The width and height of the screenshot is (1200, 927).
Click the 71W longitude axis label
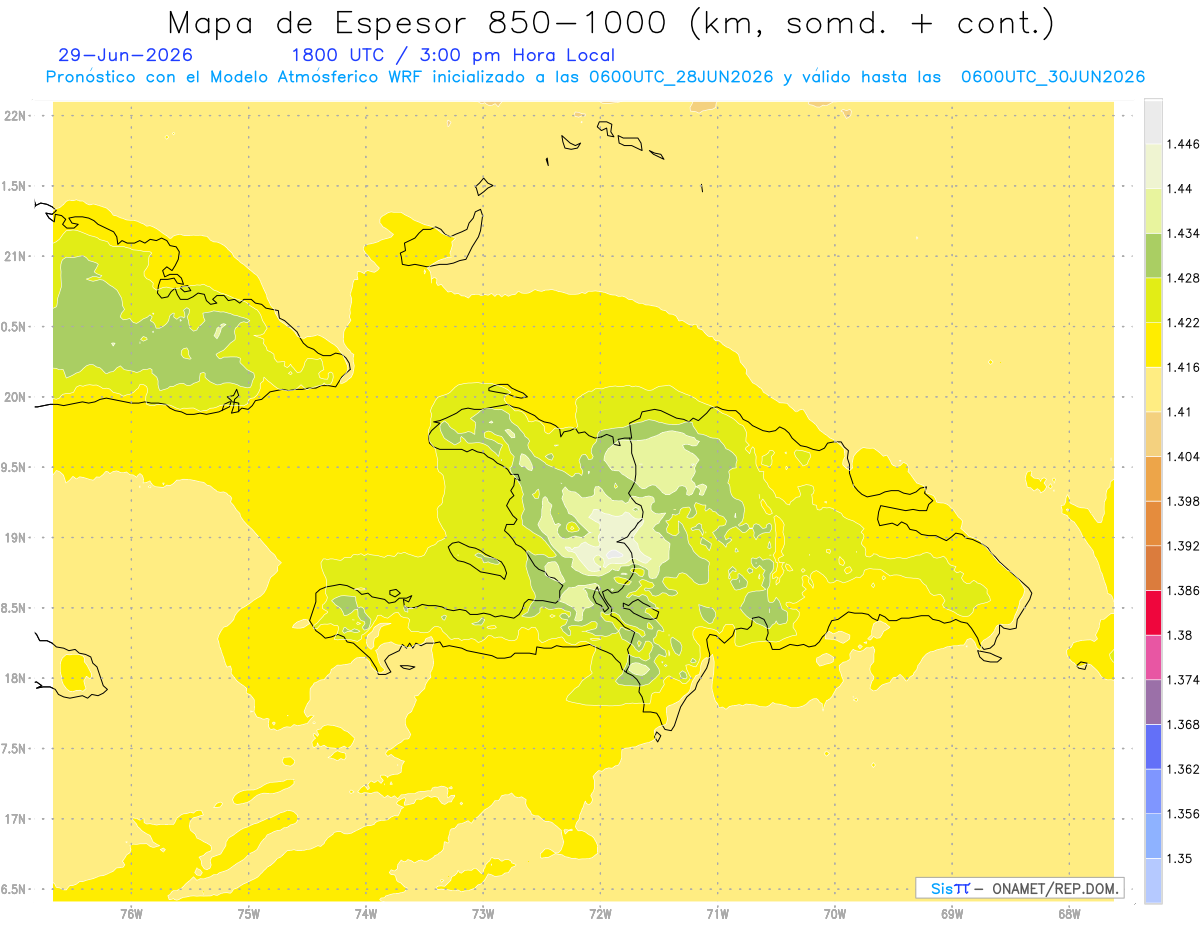[x=717, y=913]
